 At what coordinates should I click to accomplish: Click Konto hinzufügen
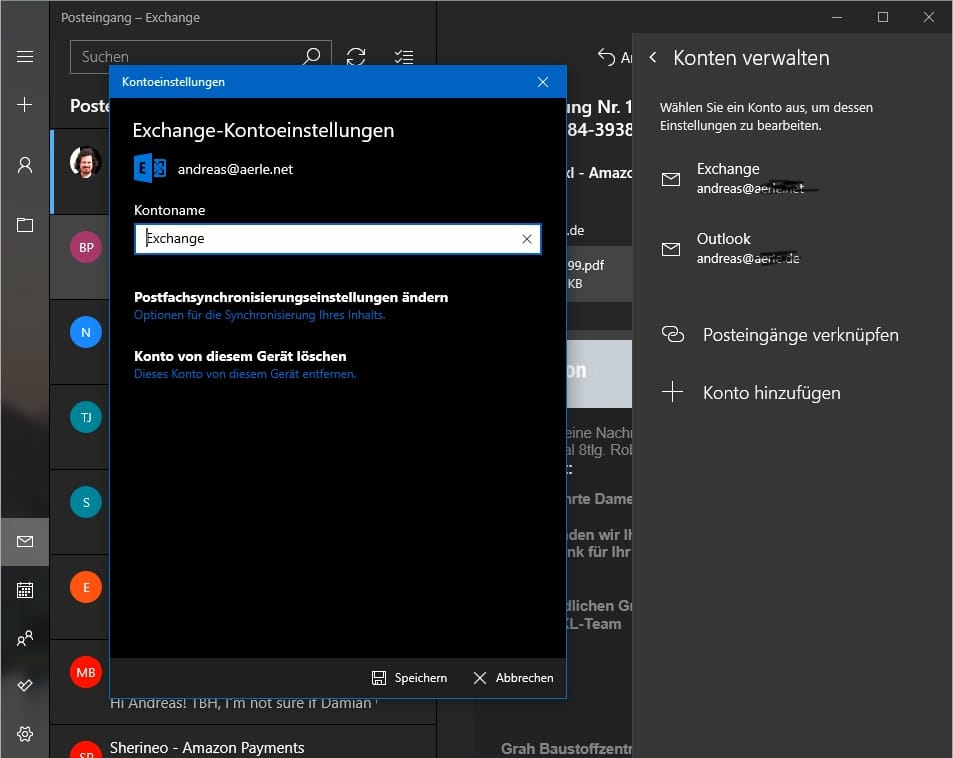[x=770, y=393]
